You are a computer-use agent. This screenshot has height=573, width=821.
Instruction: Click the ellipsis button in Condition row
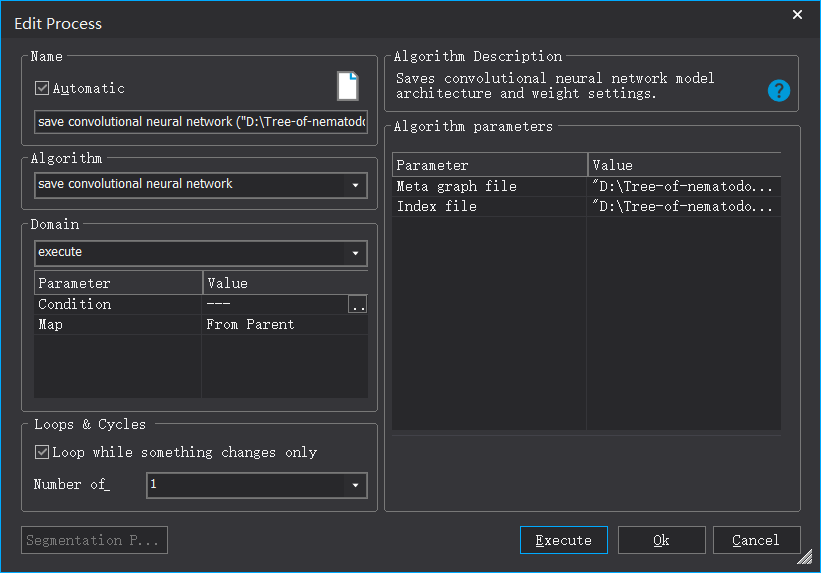[x=357, y=305]
